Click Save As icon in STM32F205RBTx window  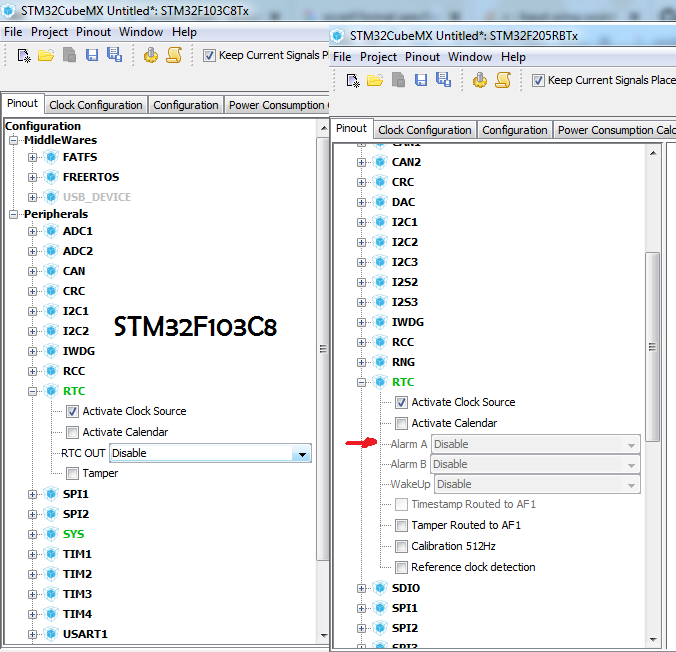444,80
